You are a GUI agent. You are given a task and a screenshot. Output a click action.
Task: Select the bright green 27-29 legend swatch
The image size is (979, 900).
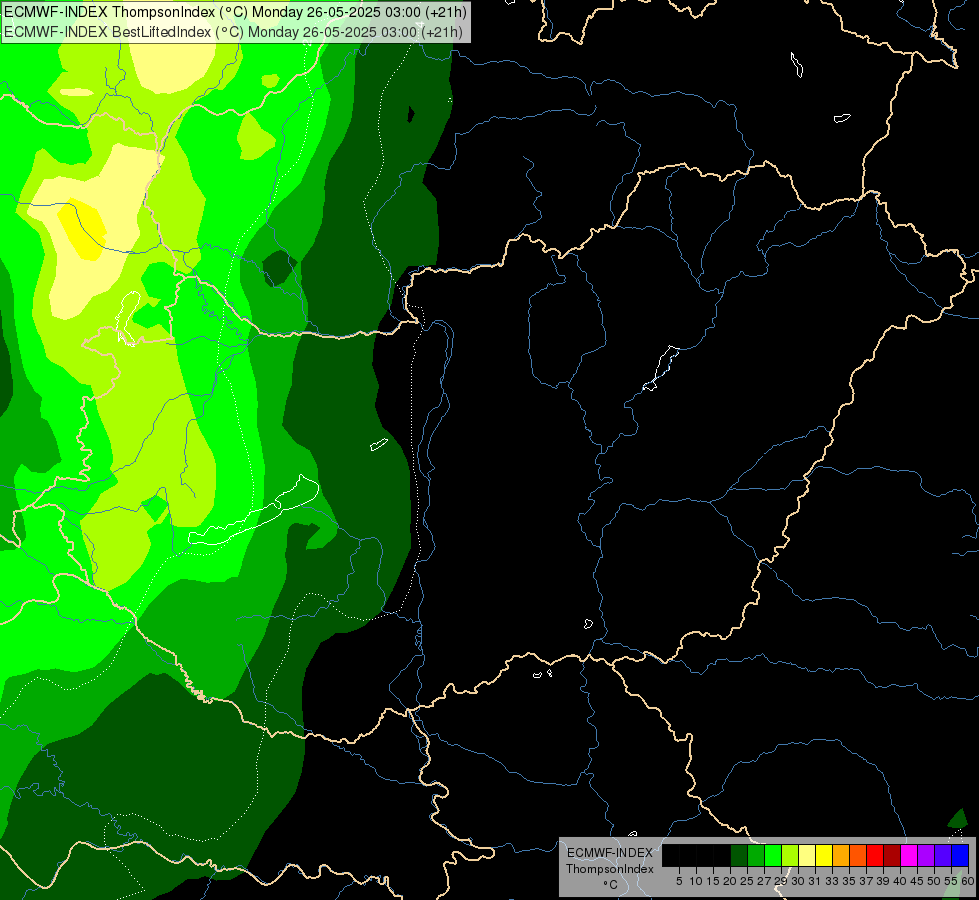[773, 855]
